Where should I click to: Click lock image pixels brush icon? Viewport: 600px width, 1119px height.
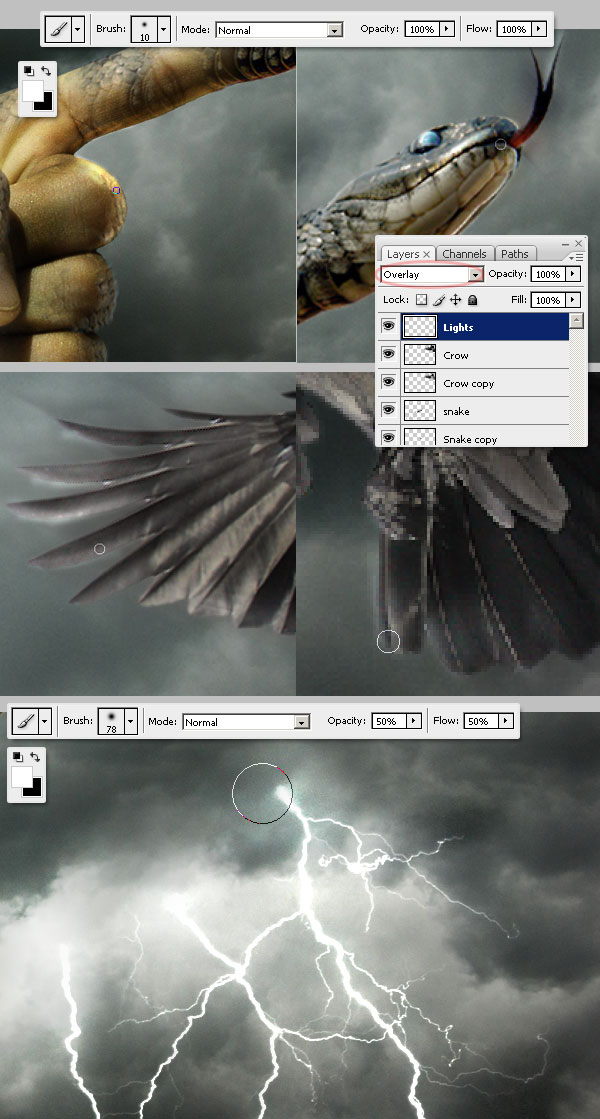pos(439,300)
